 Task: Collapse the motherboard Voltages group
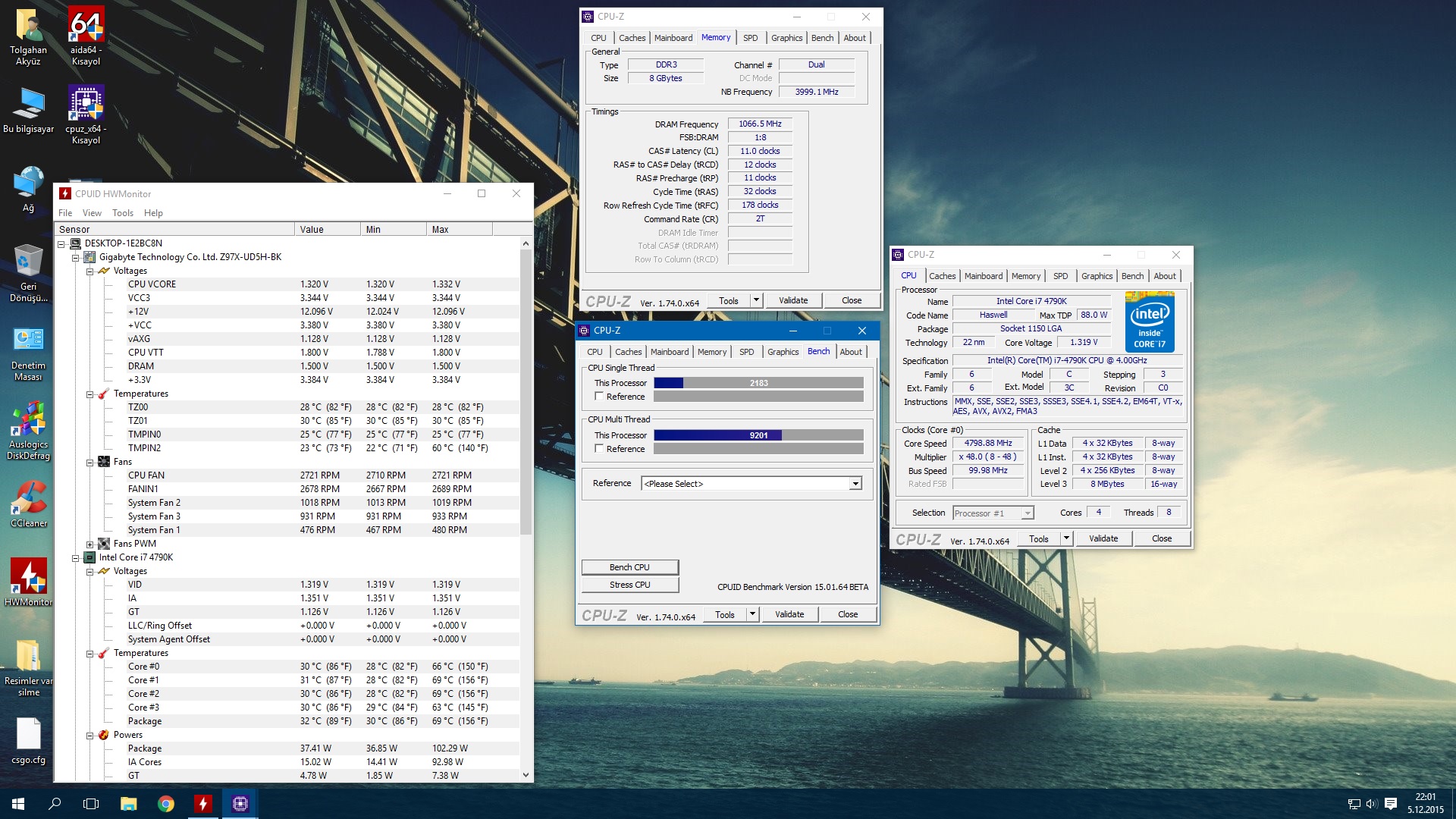tap(89, 271)
